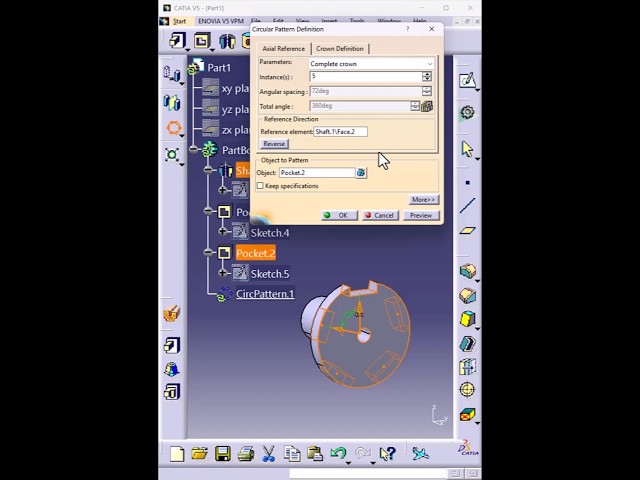
Task: Open dropdown arrow under the Pad icon
Action: pyautogui.click(x=187, y=50)
